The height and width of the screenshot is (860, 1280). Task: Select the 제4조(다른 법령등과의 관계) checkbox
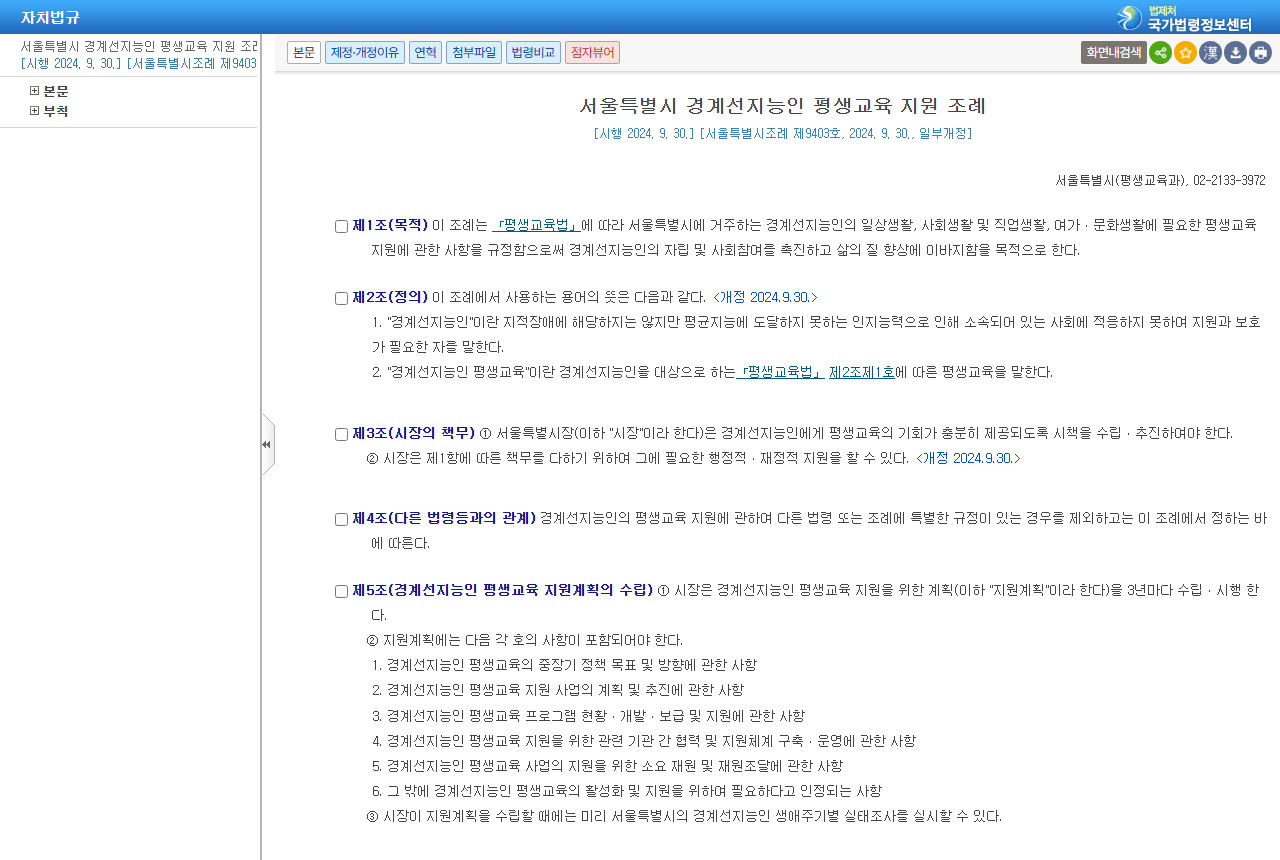pos(341,519)
